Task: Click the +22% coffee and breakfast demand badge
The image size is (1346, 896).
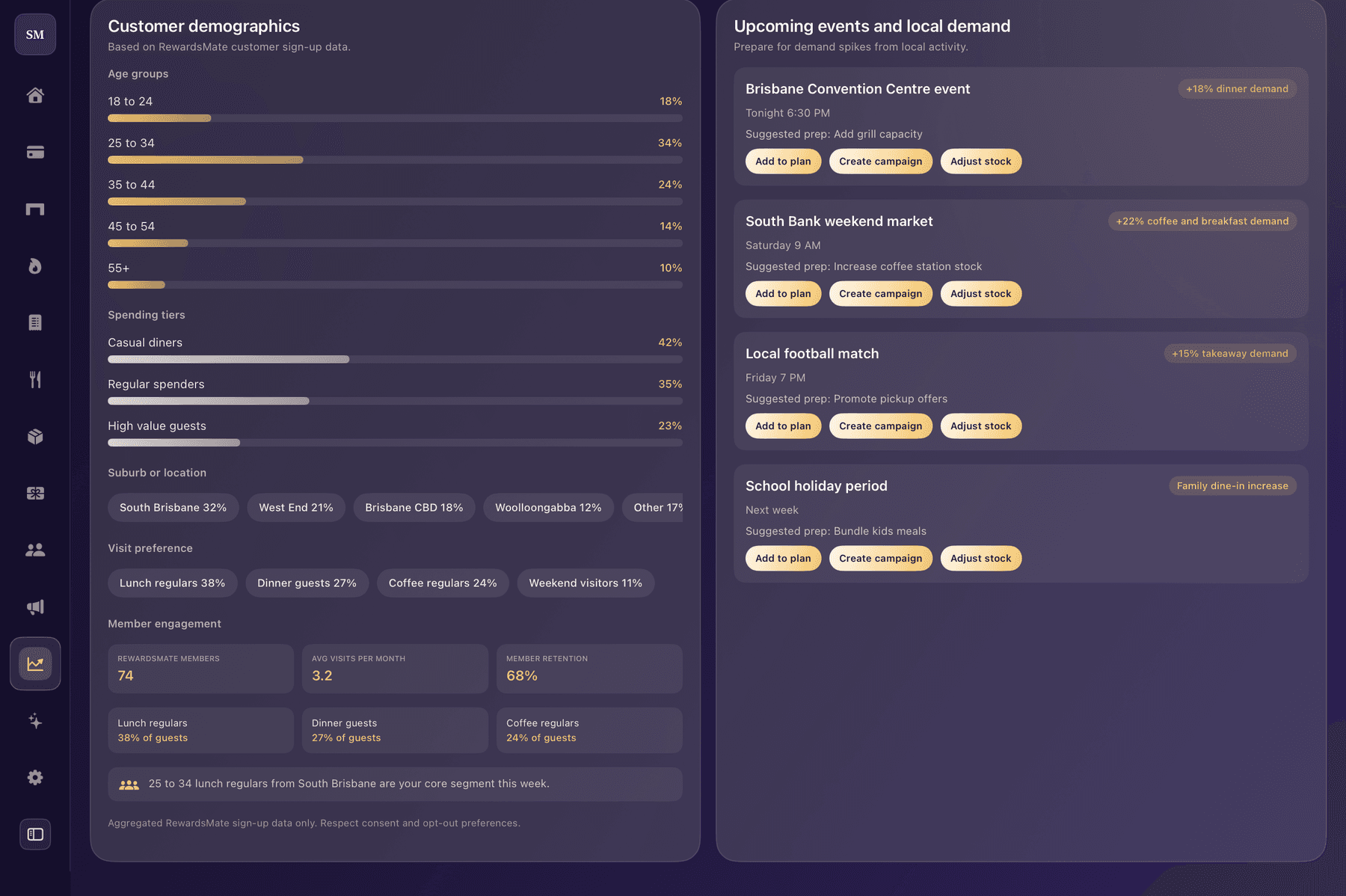Action: (1202, 221)
